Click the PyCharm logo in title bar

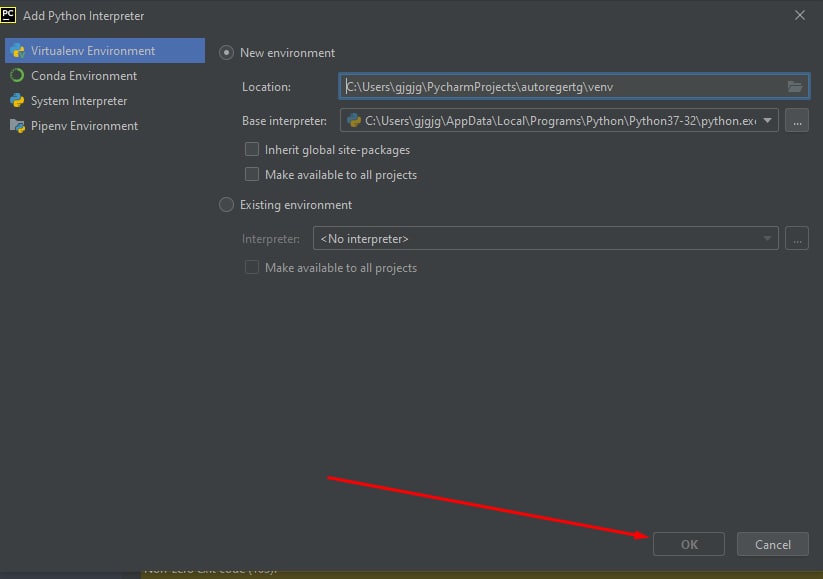coord(8,15)
